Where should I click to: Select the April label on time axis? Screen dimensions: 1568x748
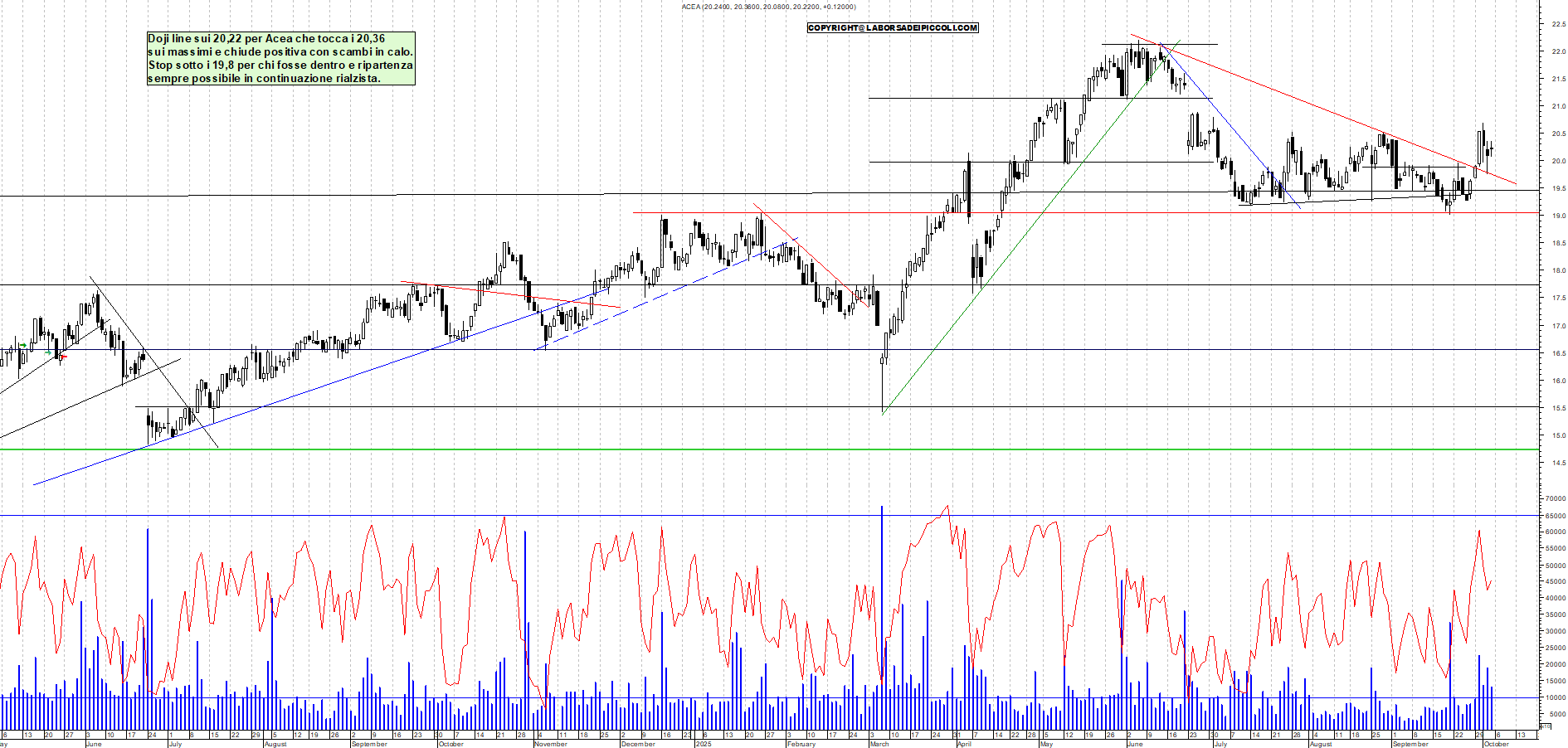[964, 744]
